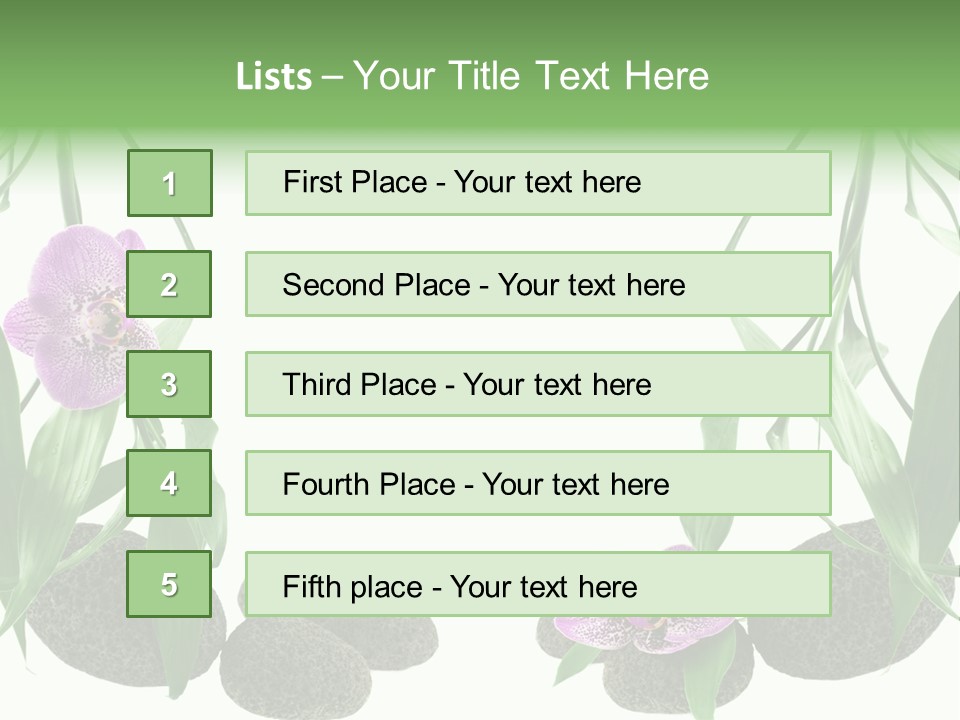Click the "Fifth place" text bar
Screen dimensions: 960x720
(x=538, y=585)
